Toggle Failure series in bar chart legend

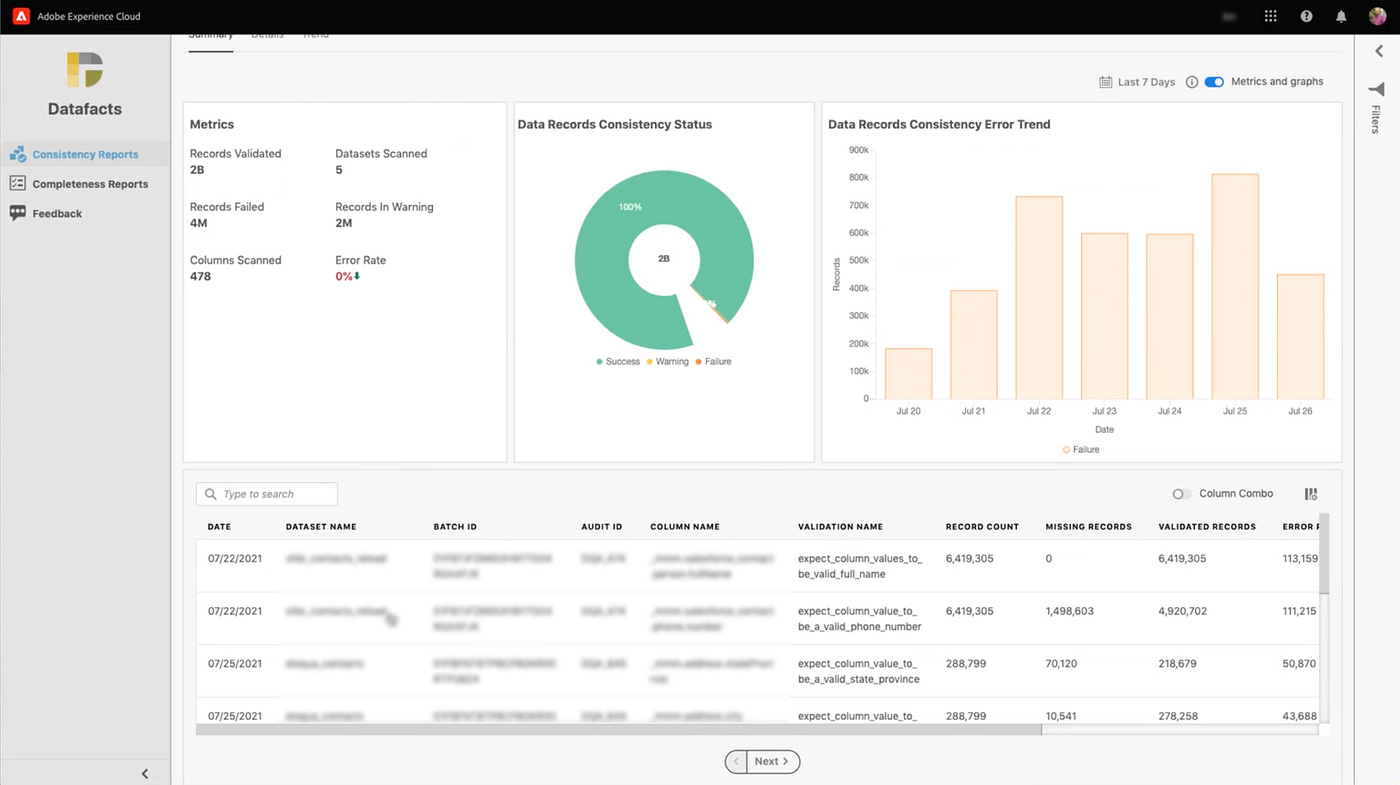pos(1081,450)
